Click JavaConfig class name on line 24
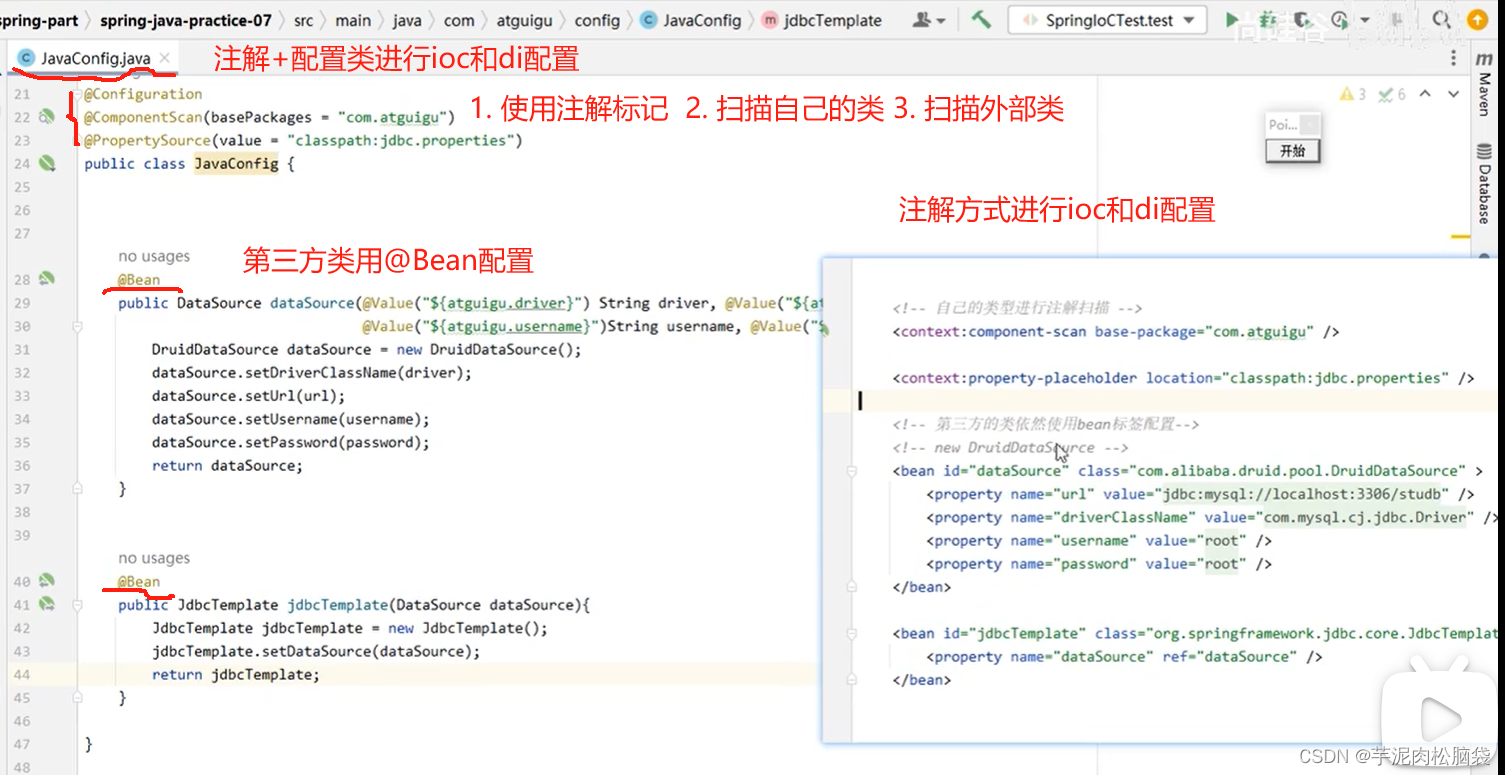 [x=237, y=163]
